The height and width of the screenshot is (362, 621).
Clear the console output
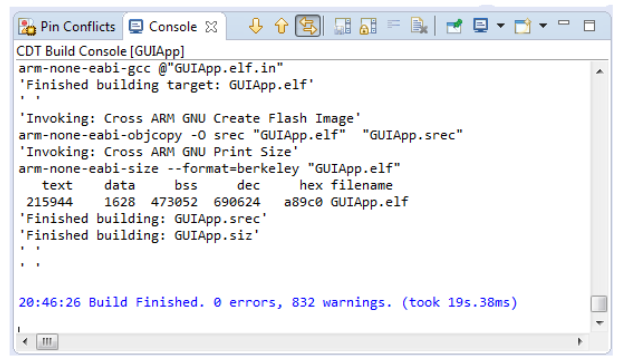(419, 26)
